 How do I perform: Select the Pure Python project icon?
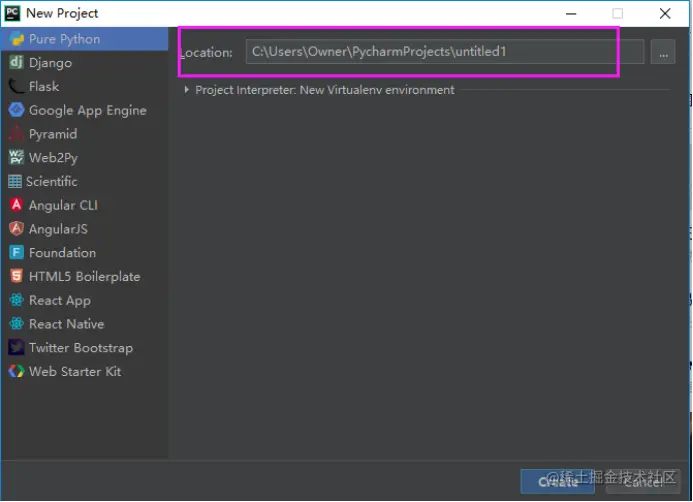coord(16,39)
